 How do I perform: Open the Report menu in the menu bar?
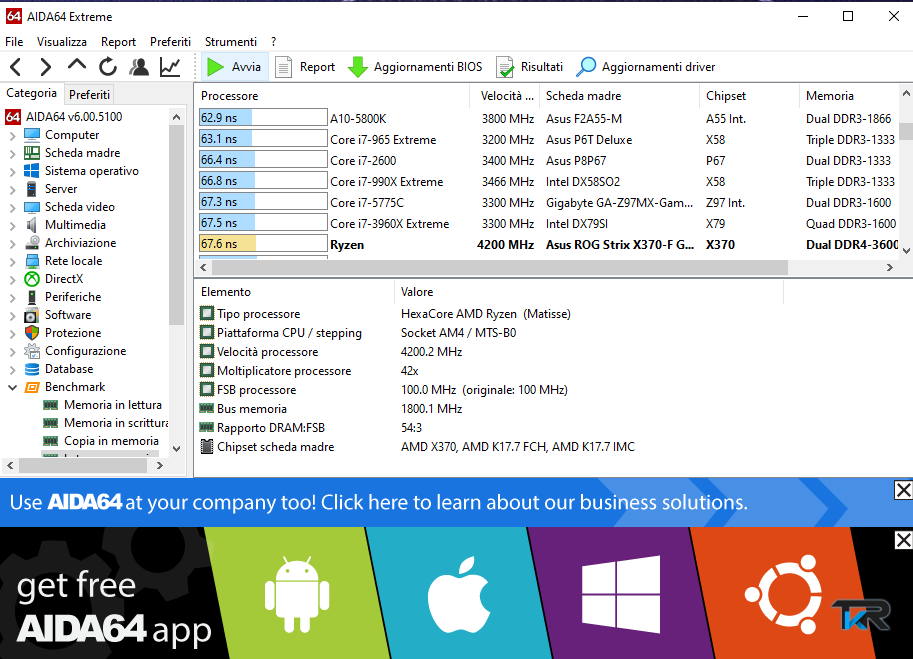pos(118,42)
